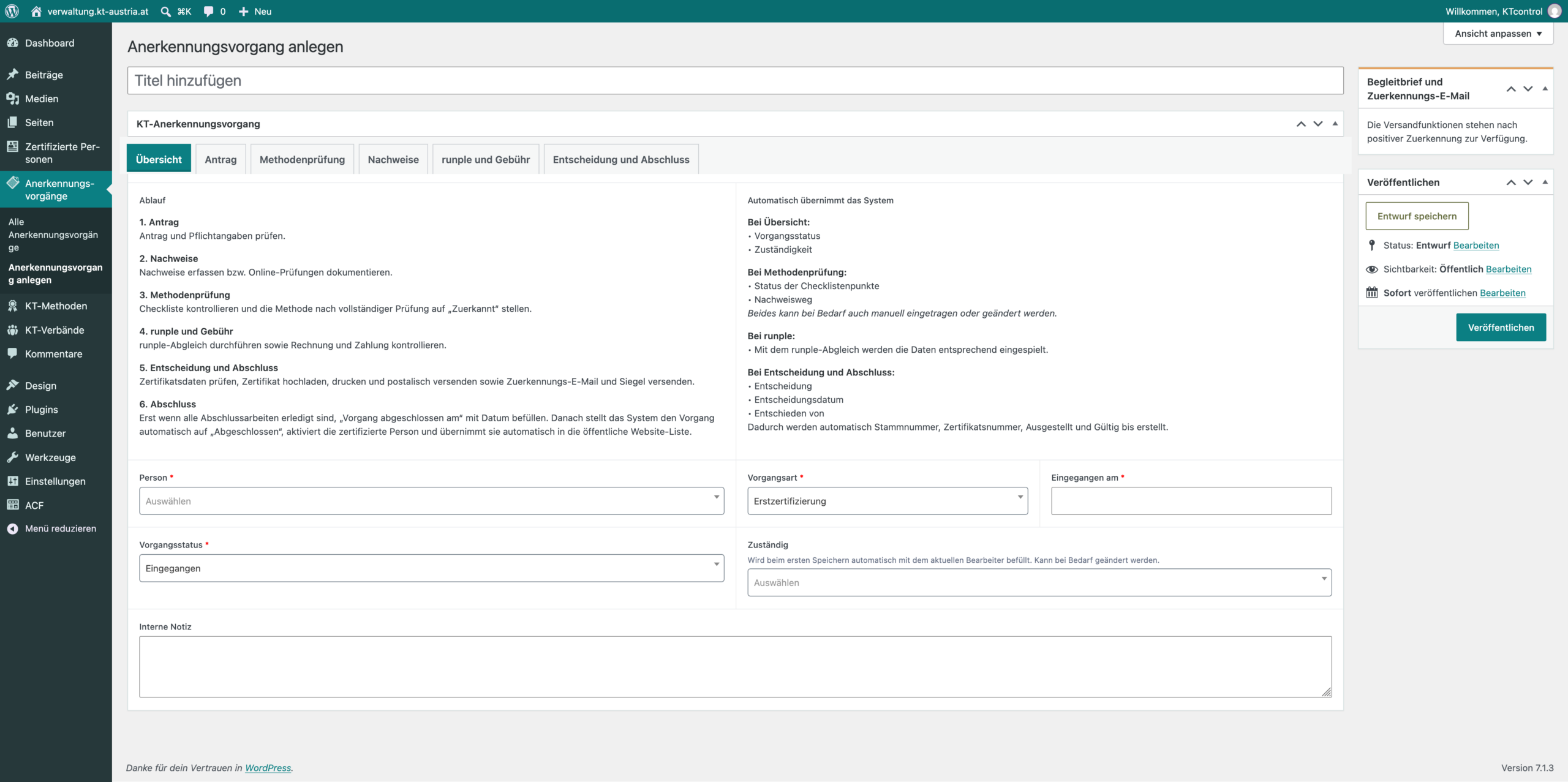Open the search ⌘K icon
The width and height of the screenshot is (1568, 782).
tap(165, 11)
